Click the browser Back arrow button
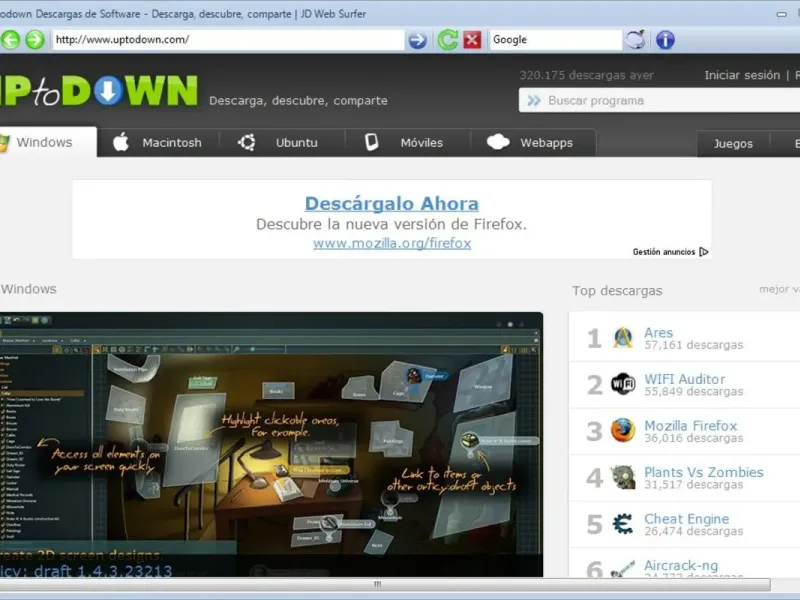Screen dimensions: 800x600 click(x=10, y=40)
